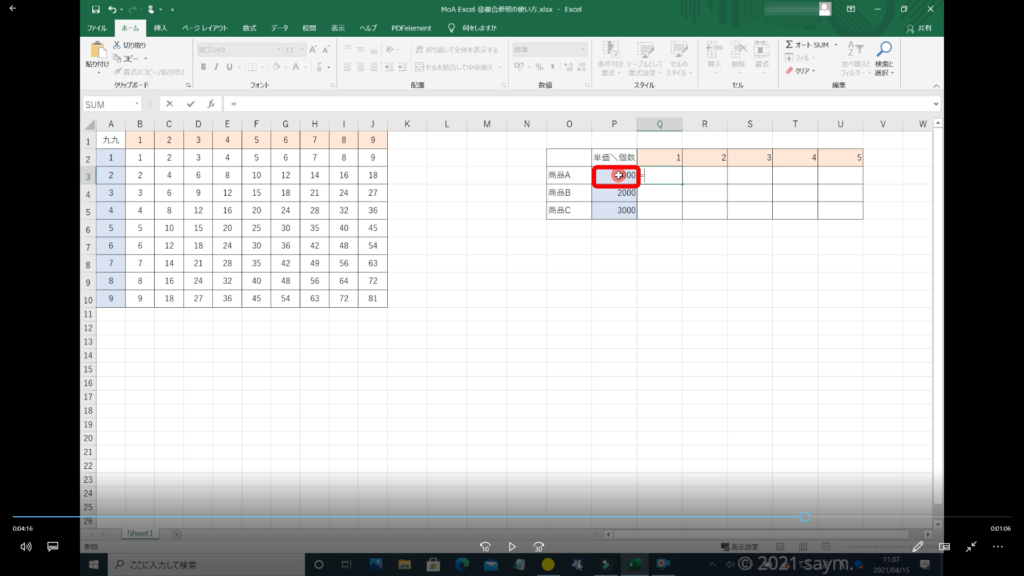Confirm formula entry with checkmark icon

[190, 104]
